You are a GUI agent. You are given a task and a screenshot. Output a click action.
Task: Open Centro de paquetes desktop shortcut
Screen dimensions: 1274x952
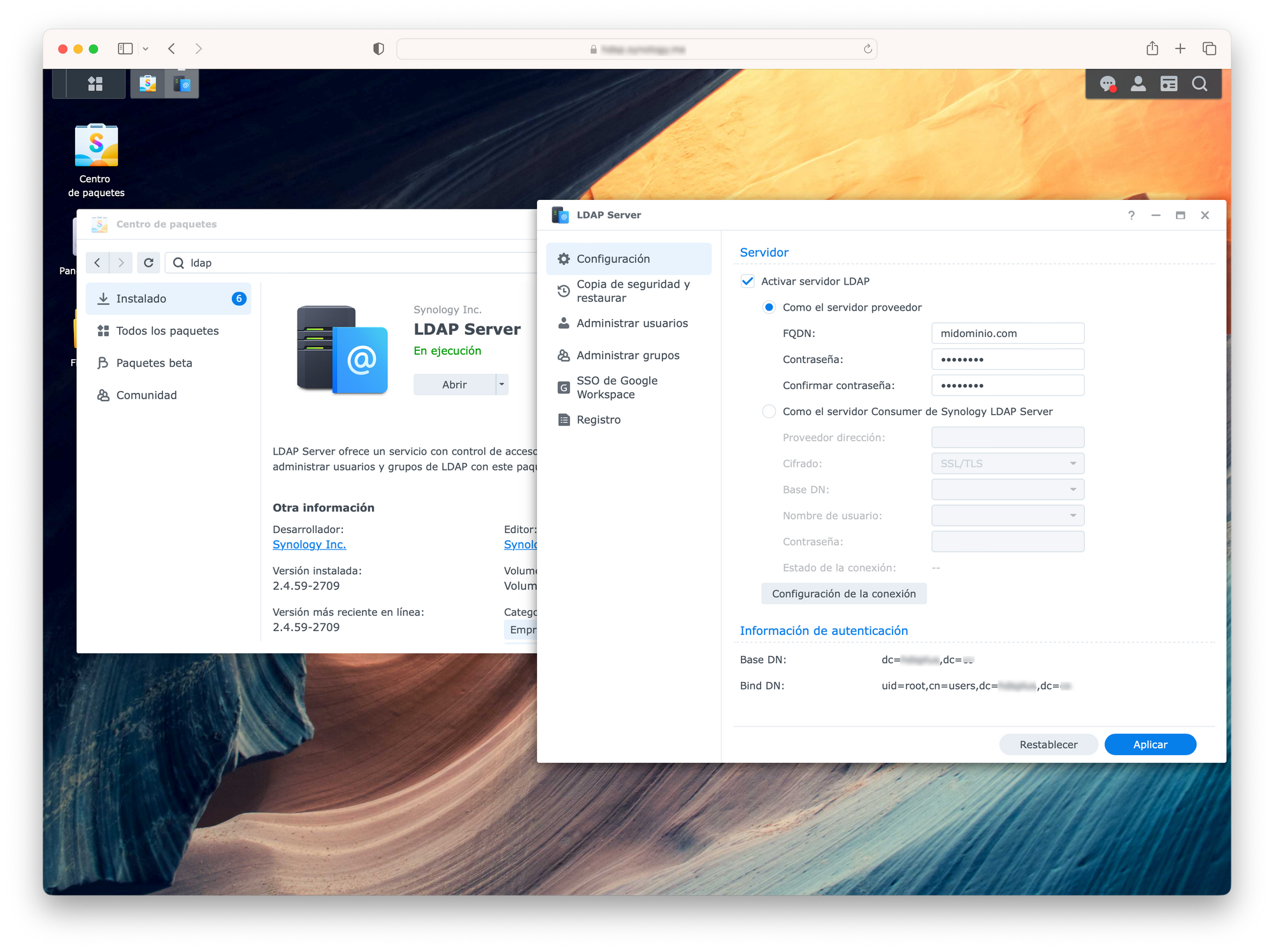96,160
